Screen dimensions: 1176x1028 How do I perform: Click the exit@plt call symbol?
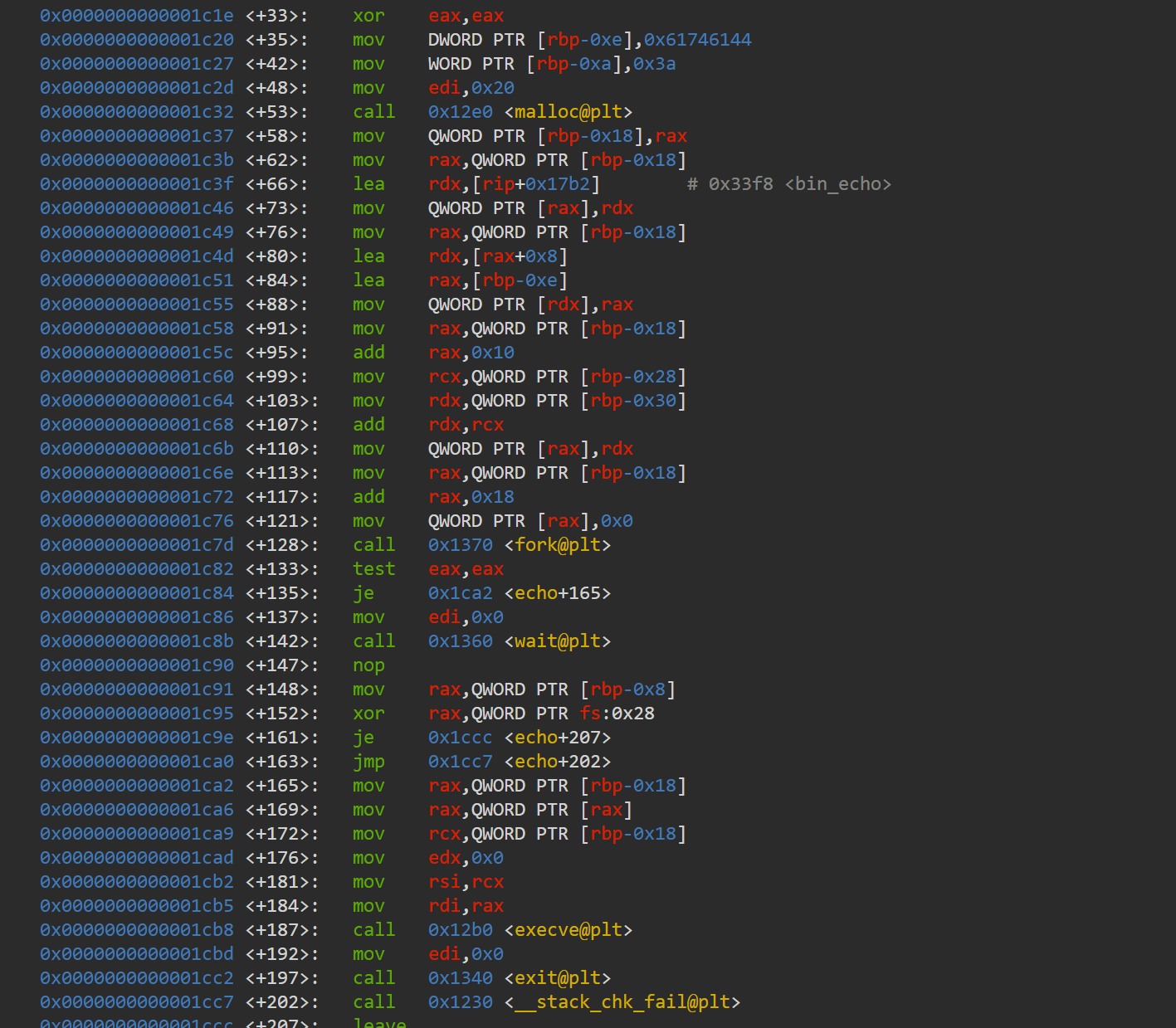558,978
